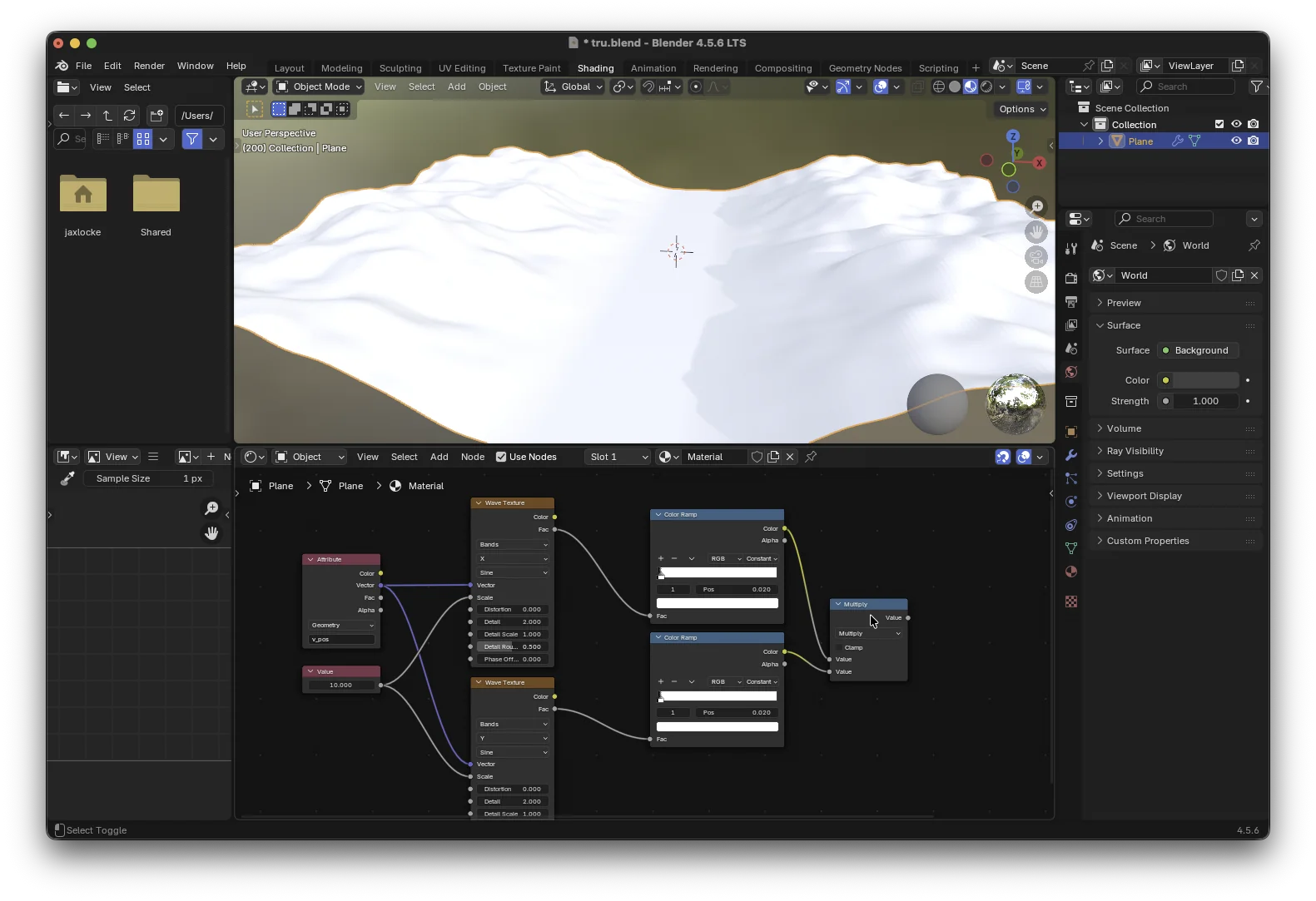This screenshot has height=901, width=1316.
Task: Click the refresh icon in file browser
Action: pyautogui.click(x=129, y=116)
